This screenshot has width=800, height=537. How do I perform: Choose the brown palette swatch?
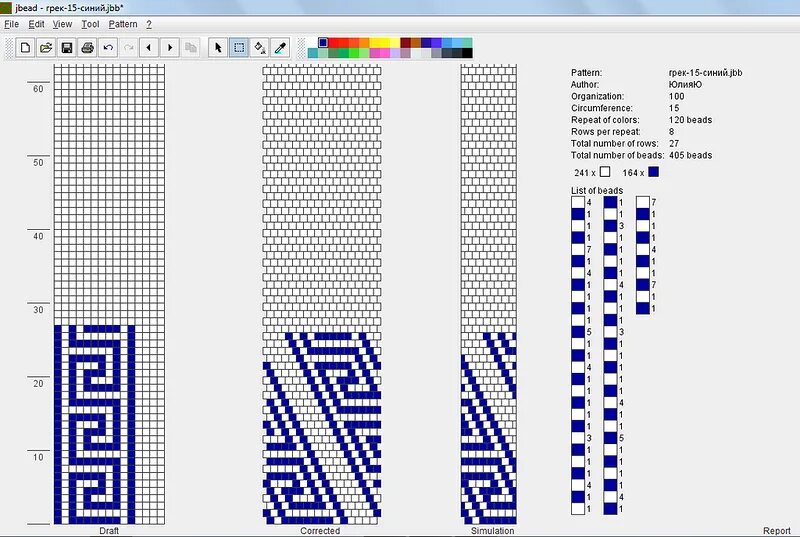[416, 42]
